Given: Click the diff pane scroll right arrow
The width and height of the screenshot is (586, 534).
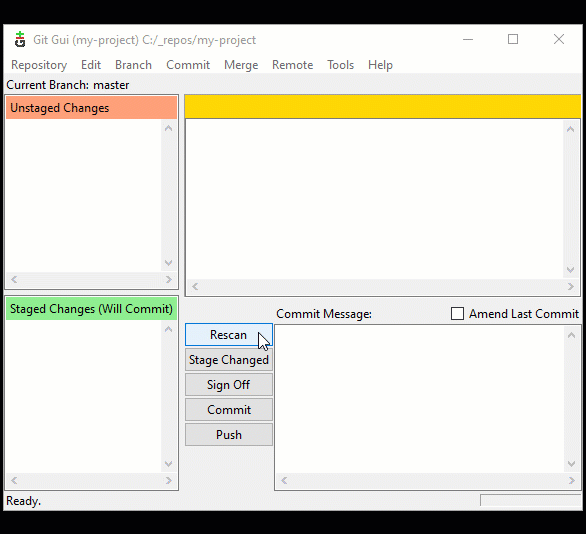Looking at the screenshot, I should [x=571, y=287].
